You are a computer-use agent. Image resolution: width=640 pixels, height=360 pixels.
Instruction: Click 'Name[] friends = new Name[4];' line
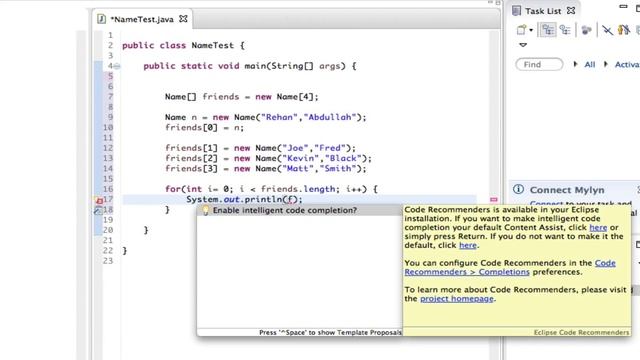coord(242,97)
